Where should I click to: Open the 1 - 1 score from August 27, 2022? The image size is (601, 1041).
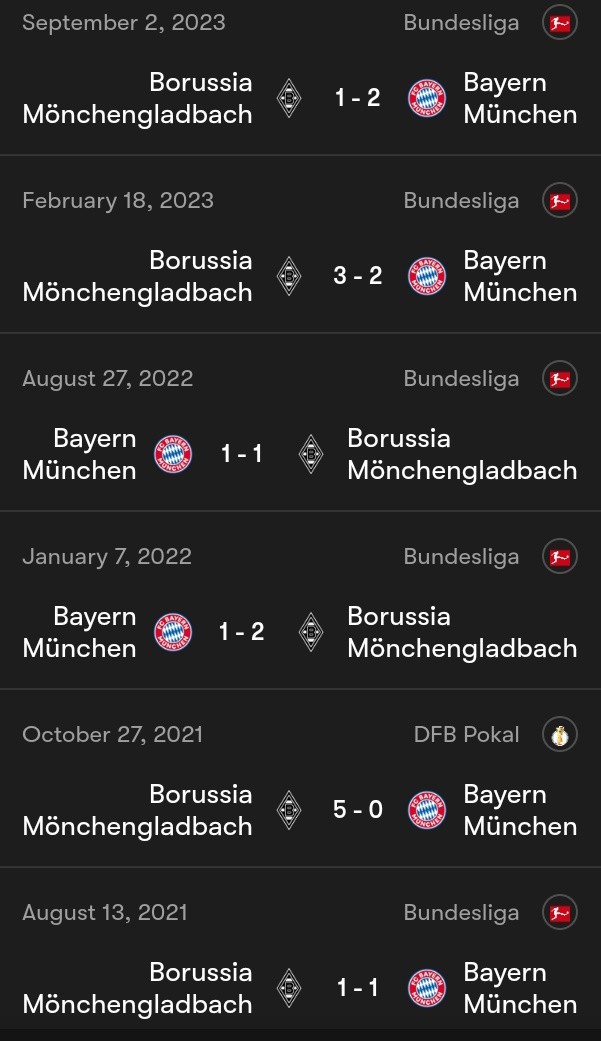coord(242,454)
